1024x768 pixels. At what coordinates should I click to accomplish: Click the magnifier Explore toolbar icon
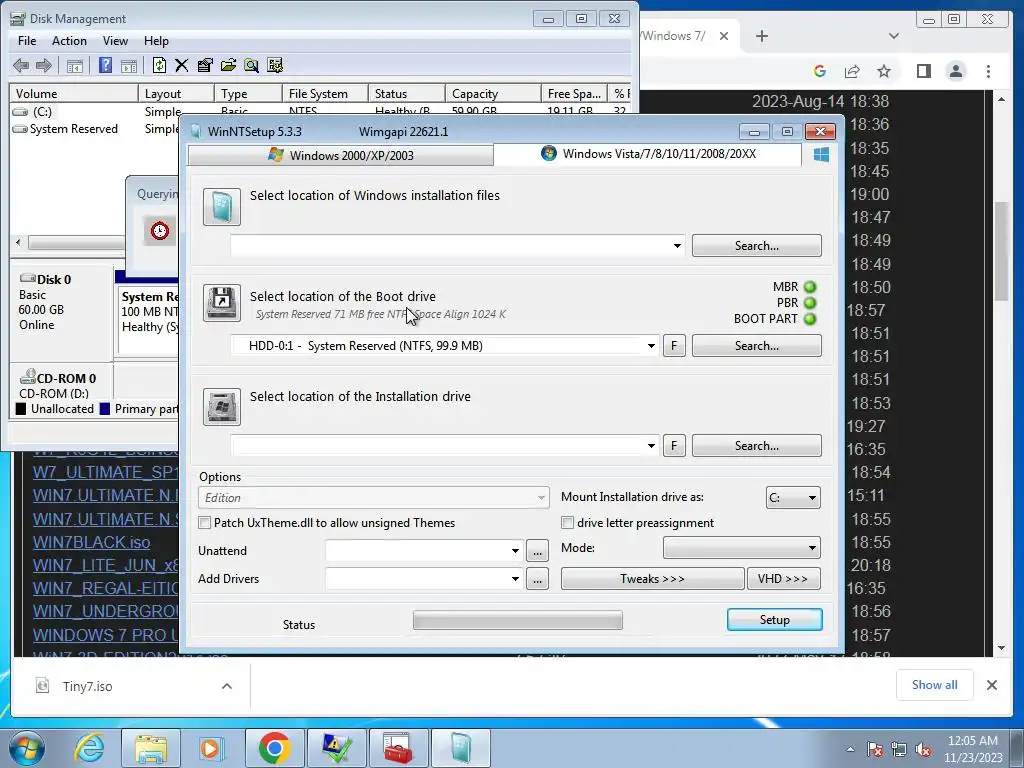pyautogui.click(x=251, y=65)
